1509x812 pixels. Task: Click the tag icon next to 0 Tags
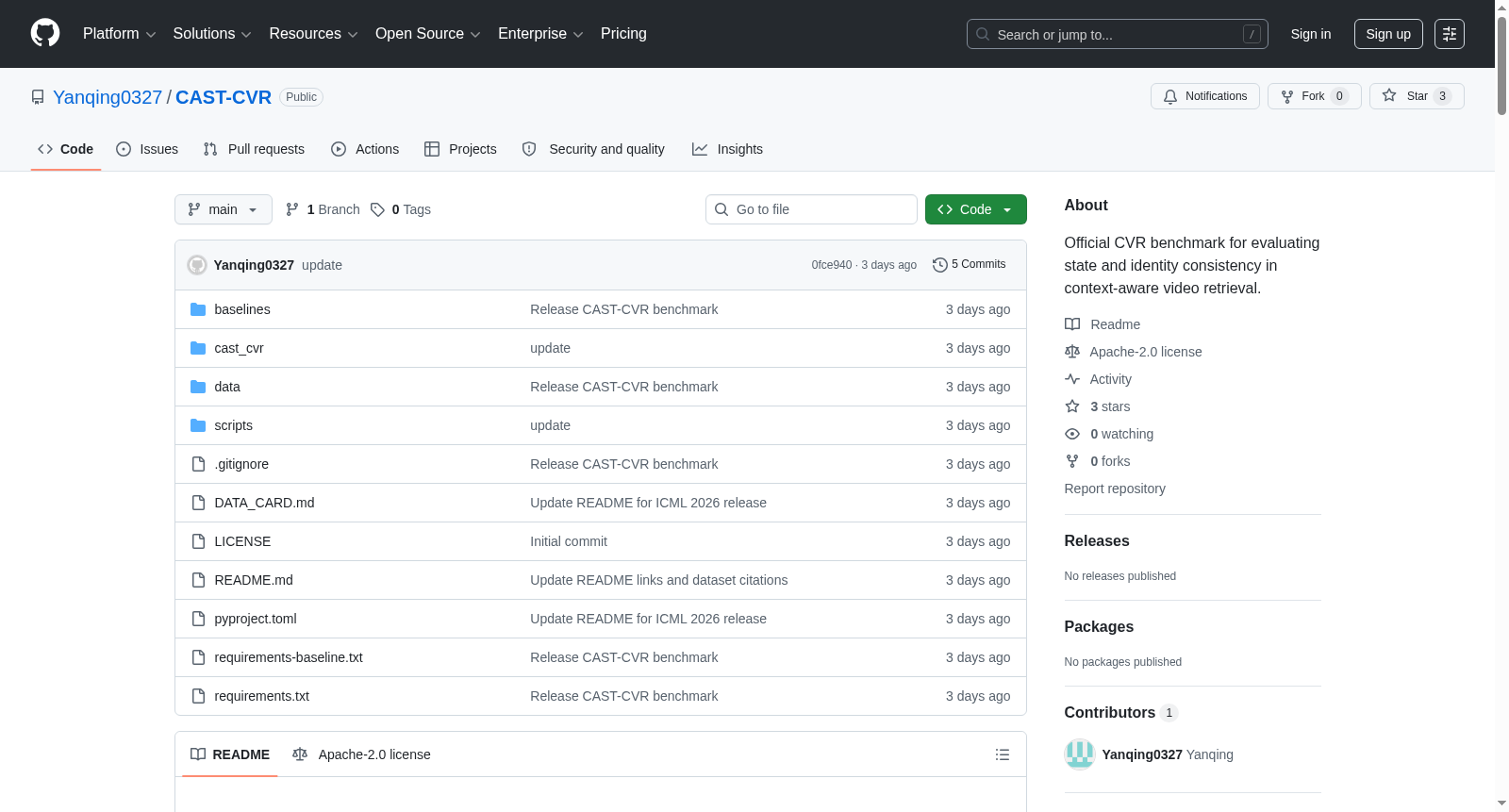tap(377, 209)
